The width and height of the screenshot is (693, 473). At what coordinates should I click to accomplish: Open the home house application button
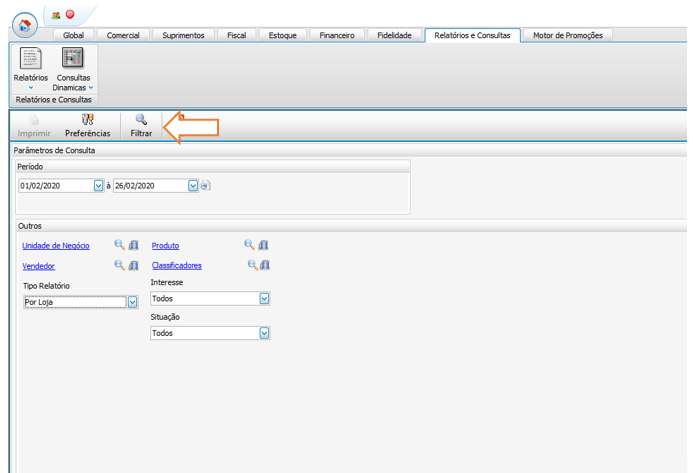25,25
